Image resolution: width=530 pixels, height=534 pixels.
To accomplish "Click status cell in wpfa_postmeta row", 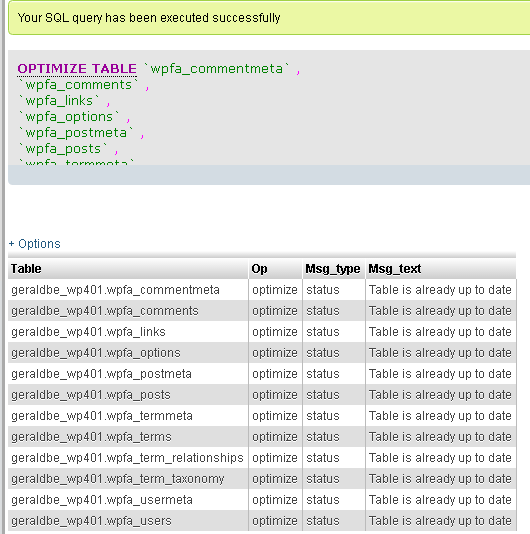I will [x=334, y=374].
